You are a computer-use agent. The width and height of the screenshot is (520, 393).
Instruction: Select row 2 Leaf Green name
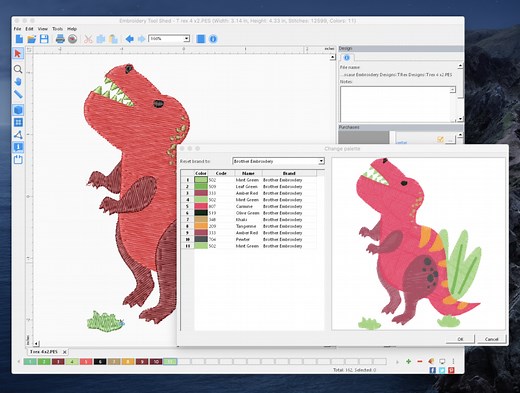(x=247, y=187)
